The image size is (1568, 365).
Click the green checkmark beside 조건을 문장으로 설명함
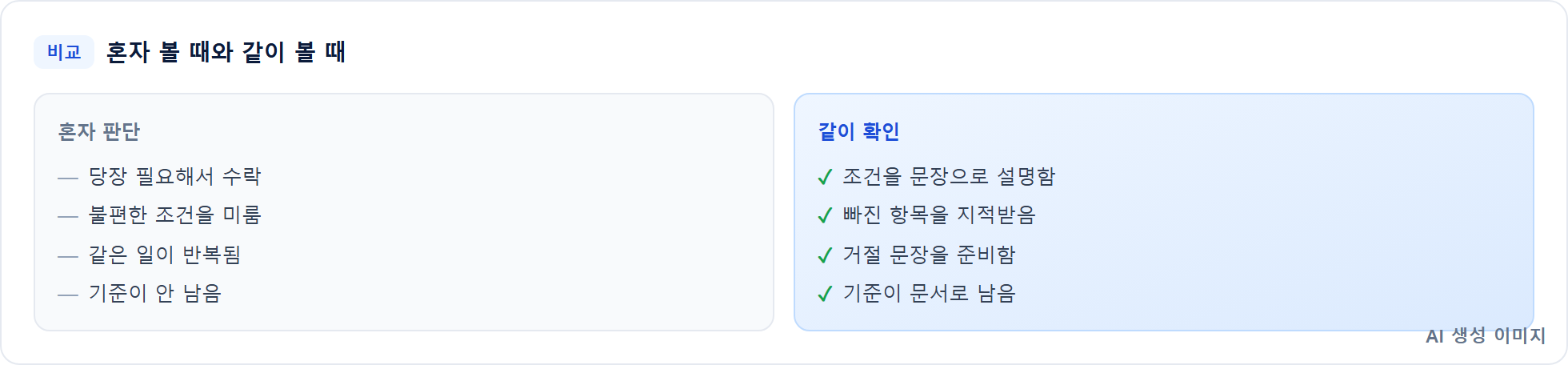tap(826, 177)
